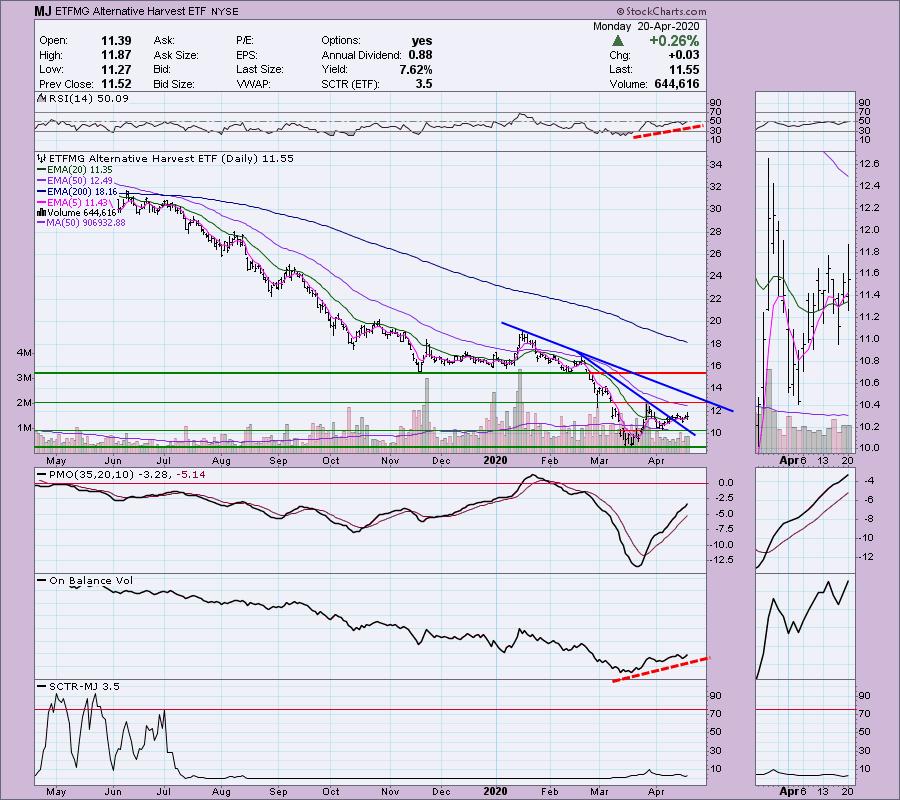Click the EMA(200) 18.16 legend entry
The image size is (900, 800).
[77, 192]
